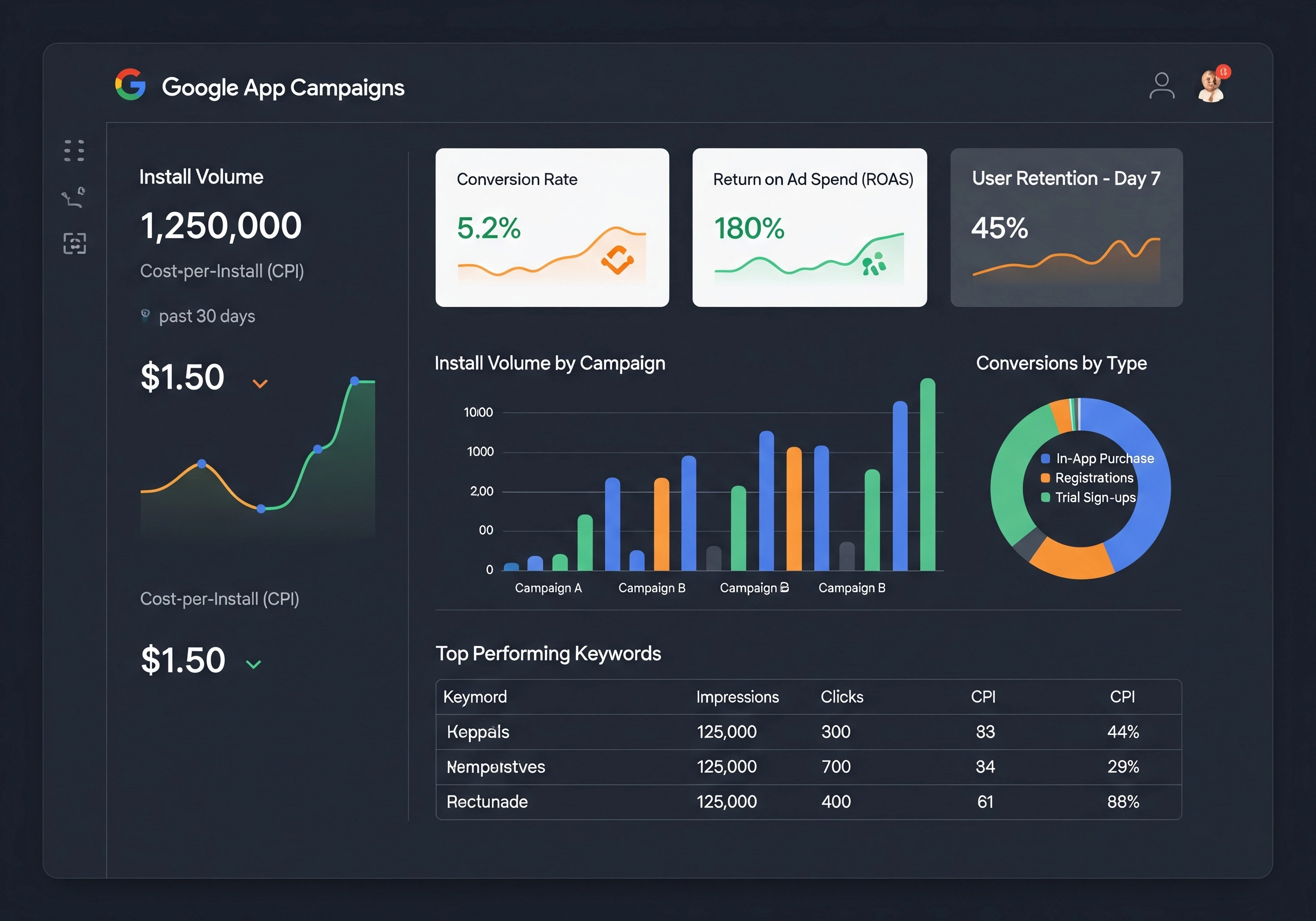This screenshot has width=1316, height=921.
Task: Select the User Retention - Day 7 card
Action: click(x=1066, y=228)
